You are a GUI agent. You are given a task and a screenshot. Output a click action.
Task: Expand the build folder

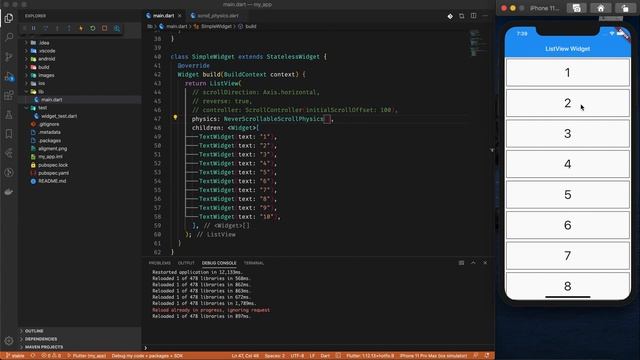pyautogui.click(x=27, y=67)
